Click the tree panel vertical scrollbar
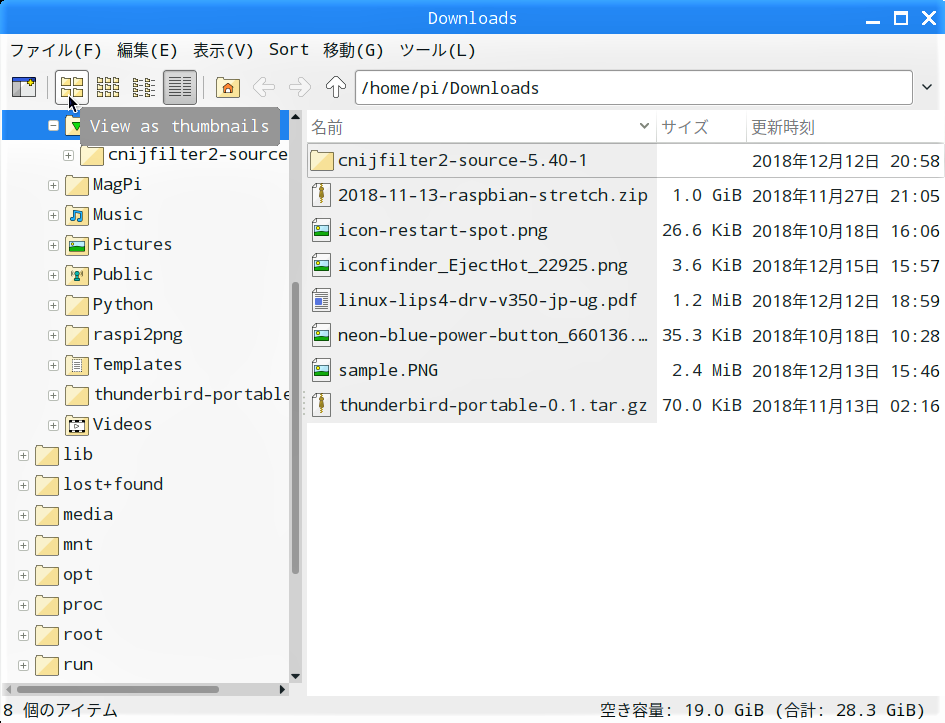 [295, 428]
